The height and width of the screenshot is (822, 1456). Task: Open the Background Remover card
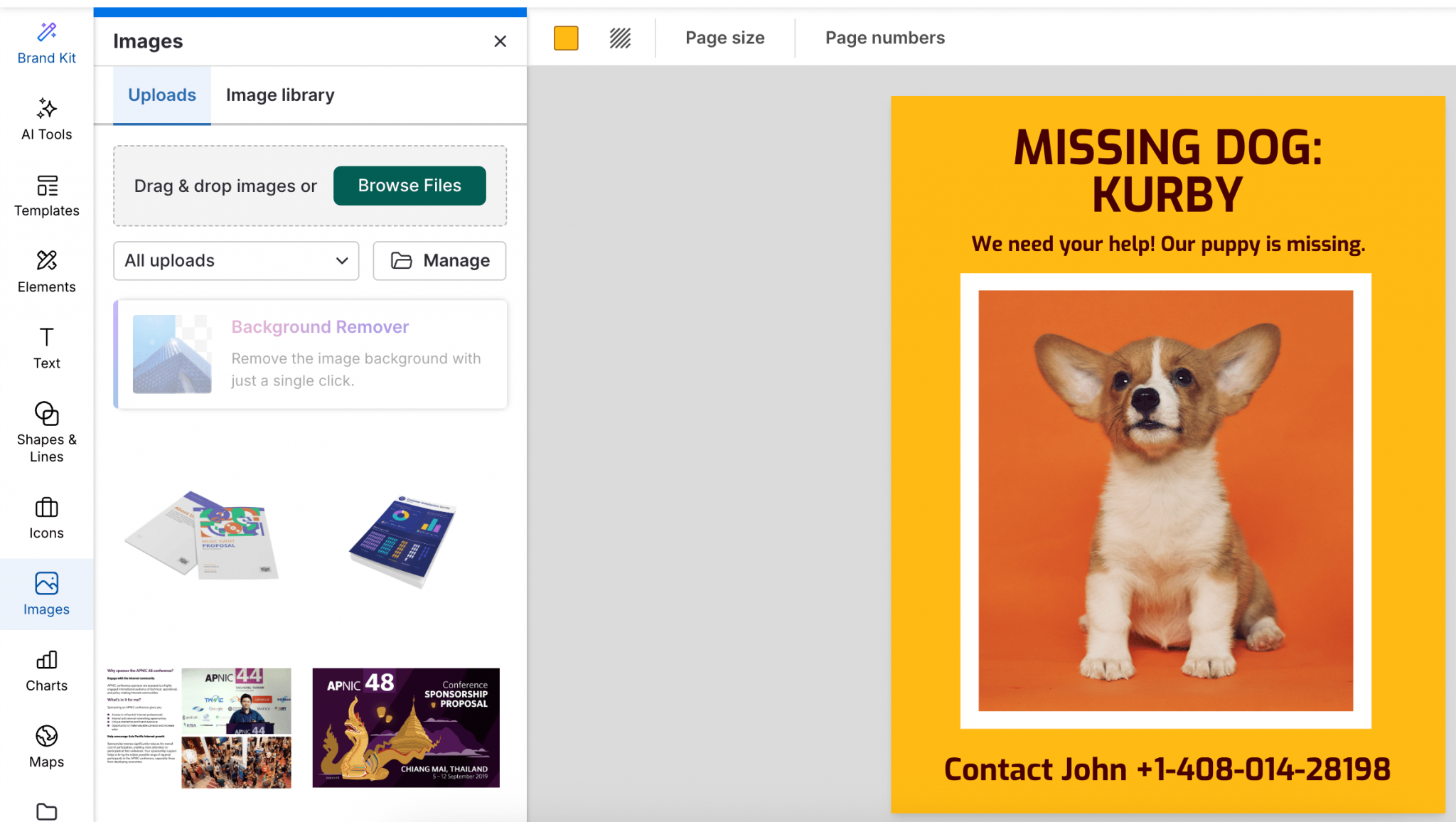coord(311,354)
